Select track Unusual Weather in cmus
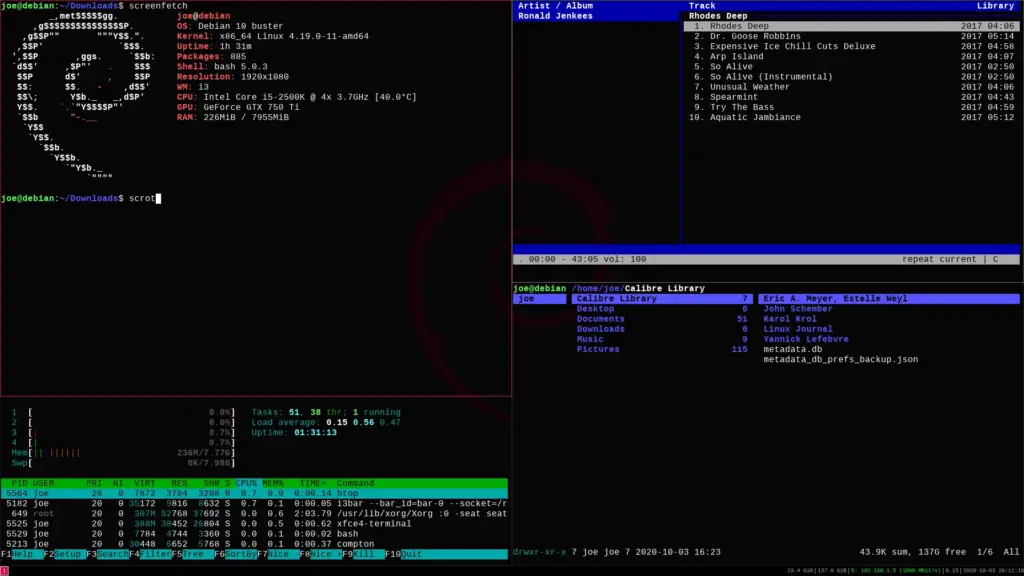This screenshot has width=1024, height=576. (x=852, y=87)
